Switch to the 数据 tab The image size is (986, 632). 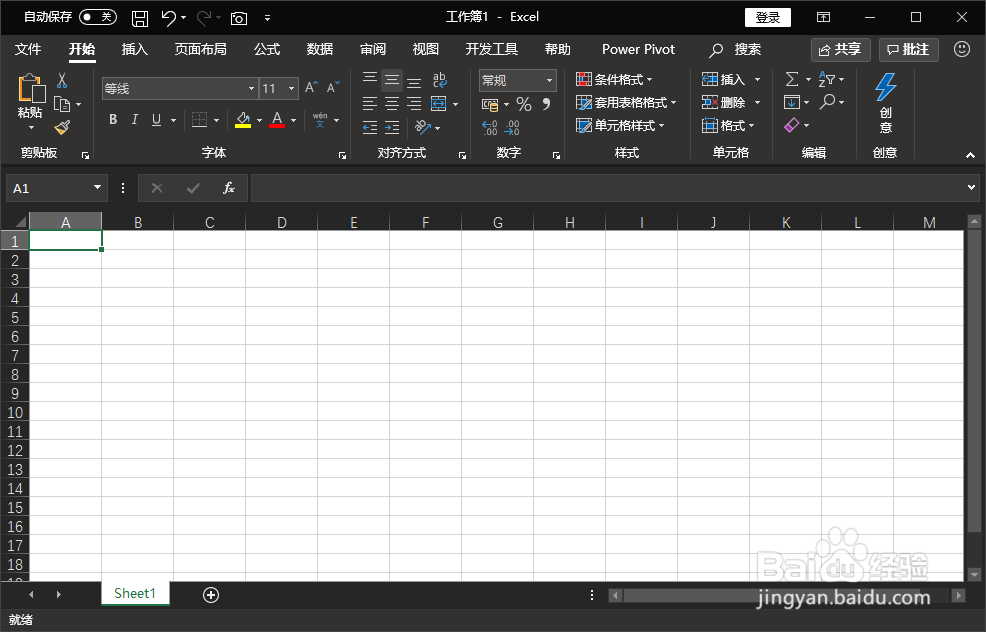tap(320, 49)
